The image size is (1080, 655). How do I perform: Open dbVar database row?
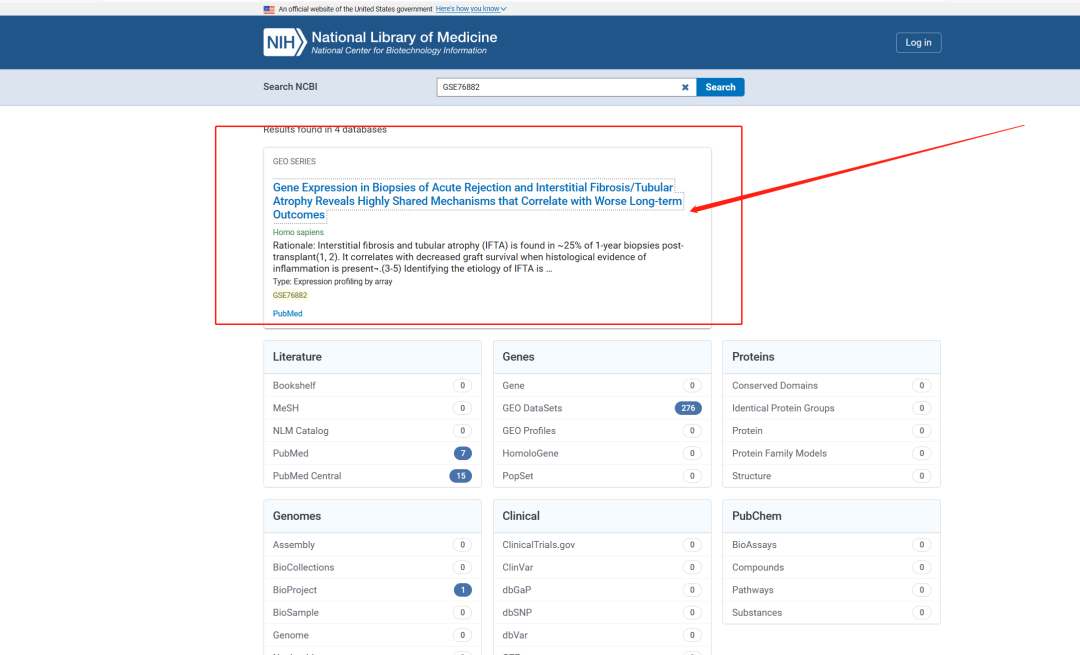click(602, 635)
